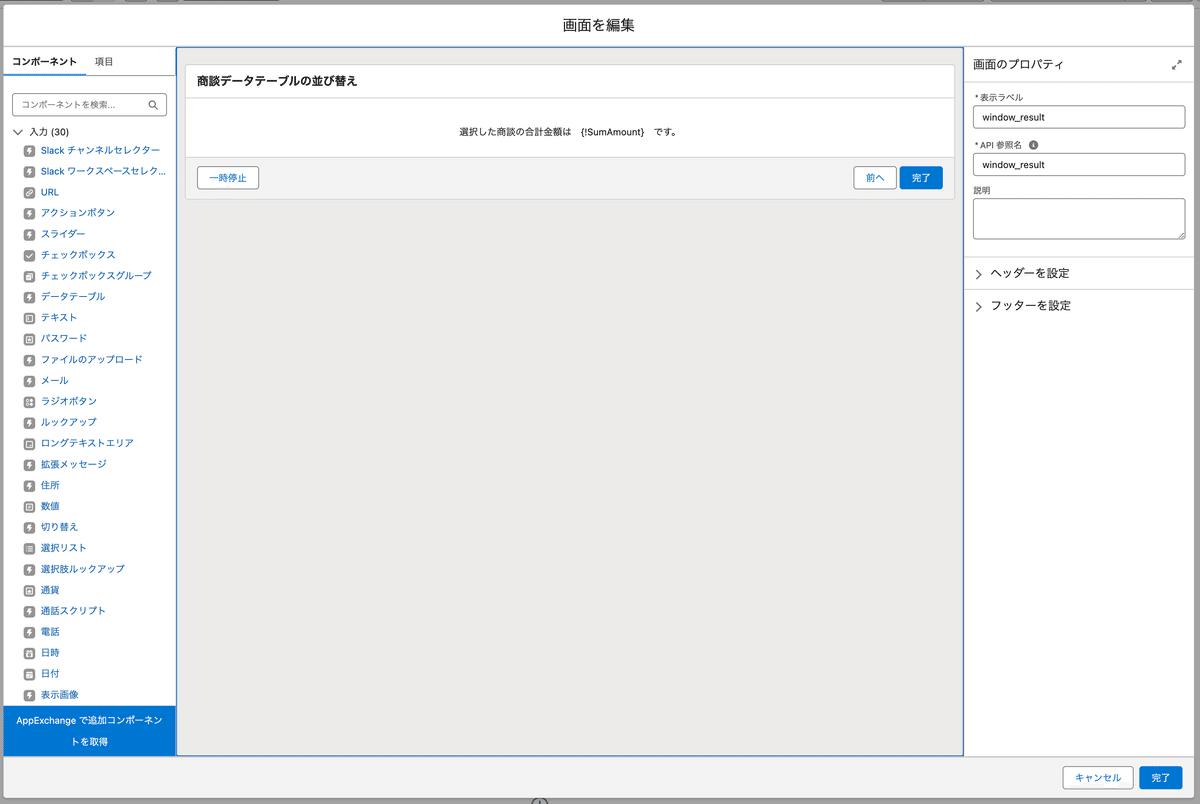Viewport: 1200px width, 804px height.
Task: Click the キャンセル button at the bottom
Action: click(x=1098, y=778)
